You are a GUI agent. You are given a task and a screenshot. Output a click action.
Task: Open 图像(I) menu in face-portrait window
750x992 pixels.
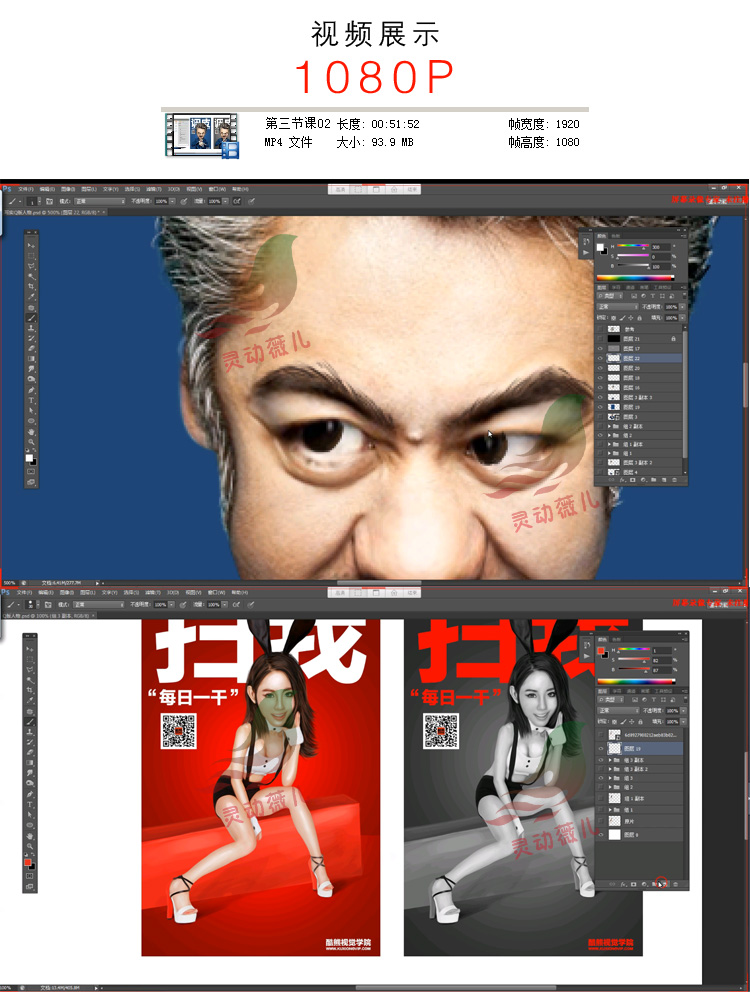tap(68, 189)
